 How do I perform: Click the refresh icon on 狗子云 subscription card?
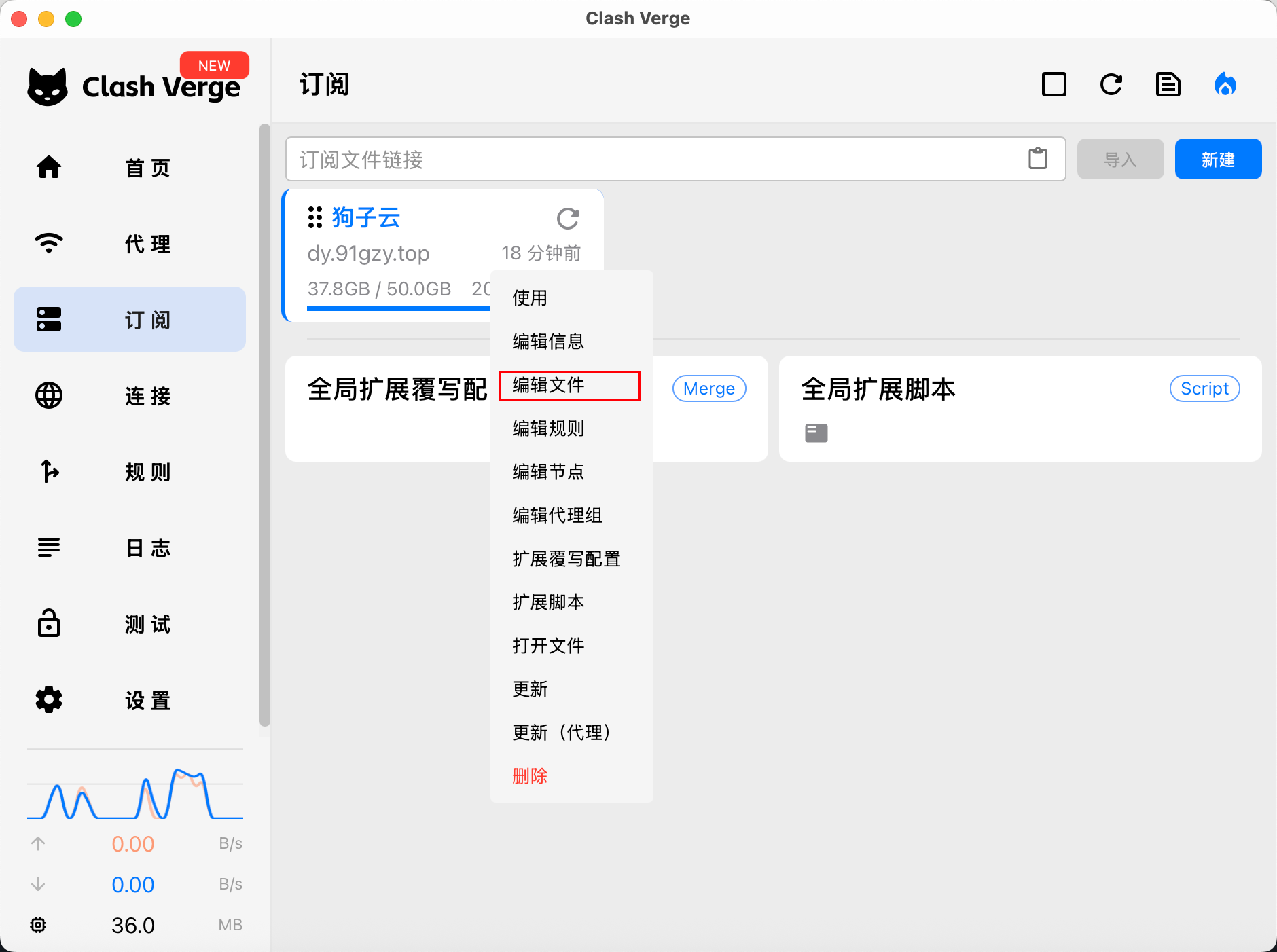[567, 219]
